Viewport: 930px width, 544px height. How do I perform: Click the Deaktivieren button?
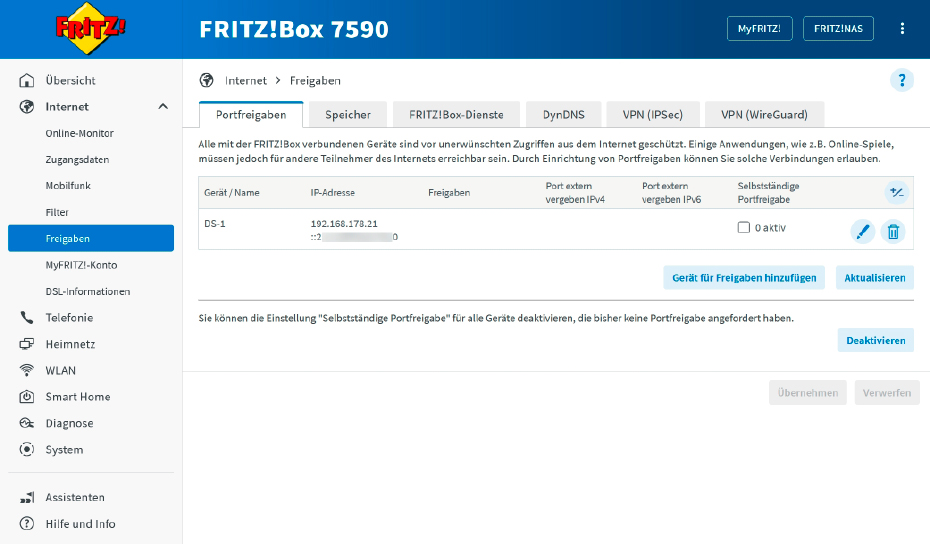875,340
